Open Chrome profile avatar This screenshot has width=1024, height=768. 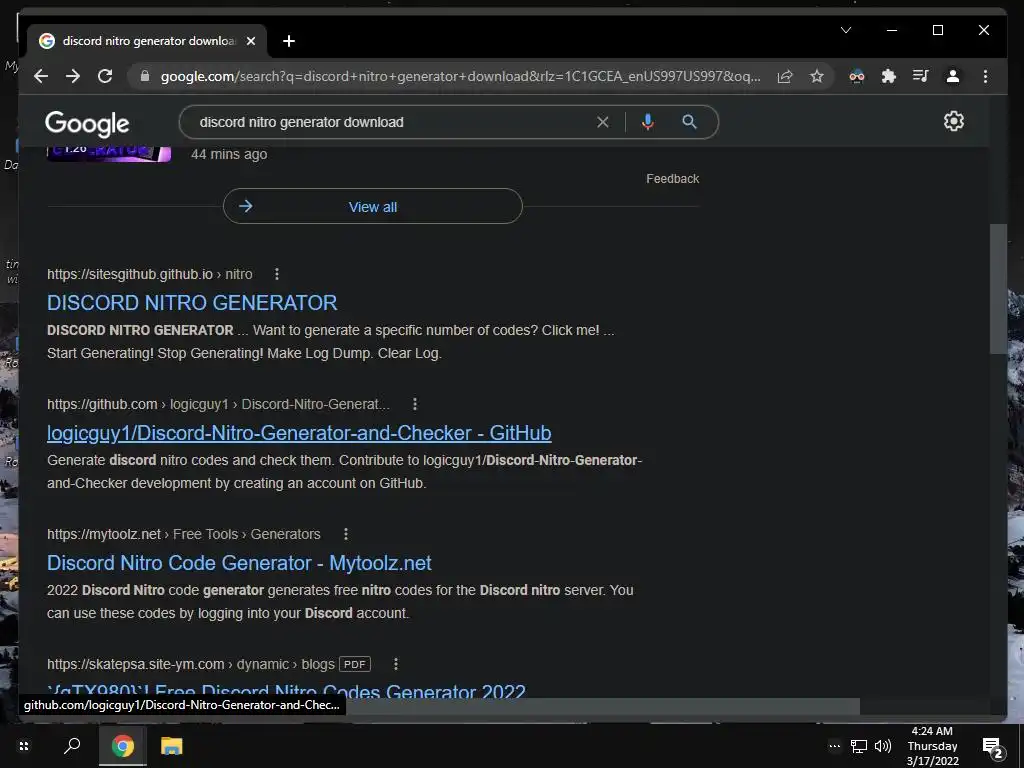click(953, 76)
